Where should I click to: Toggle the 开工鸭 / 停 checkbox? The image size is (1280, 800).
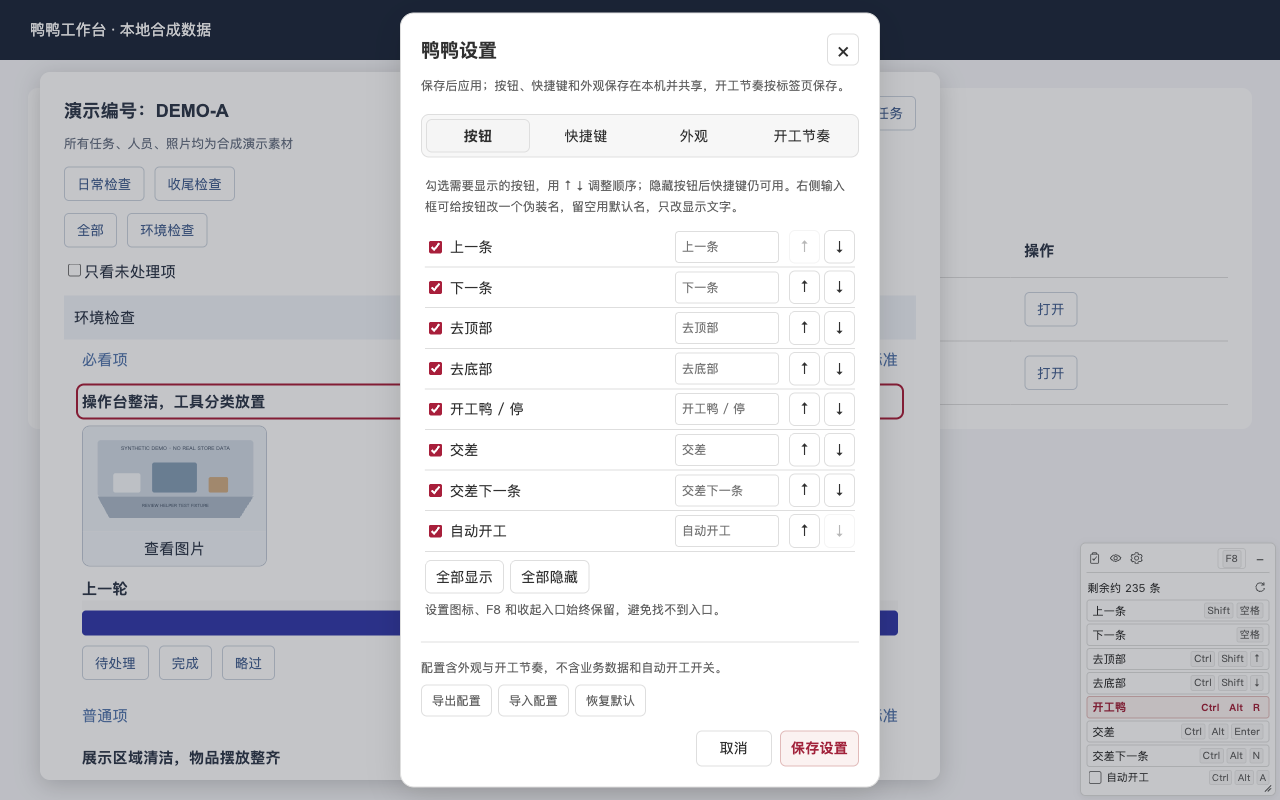click(435, 409)
